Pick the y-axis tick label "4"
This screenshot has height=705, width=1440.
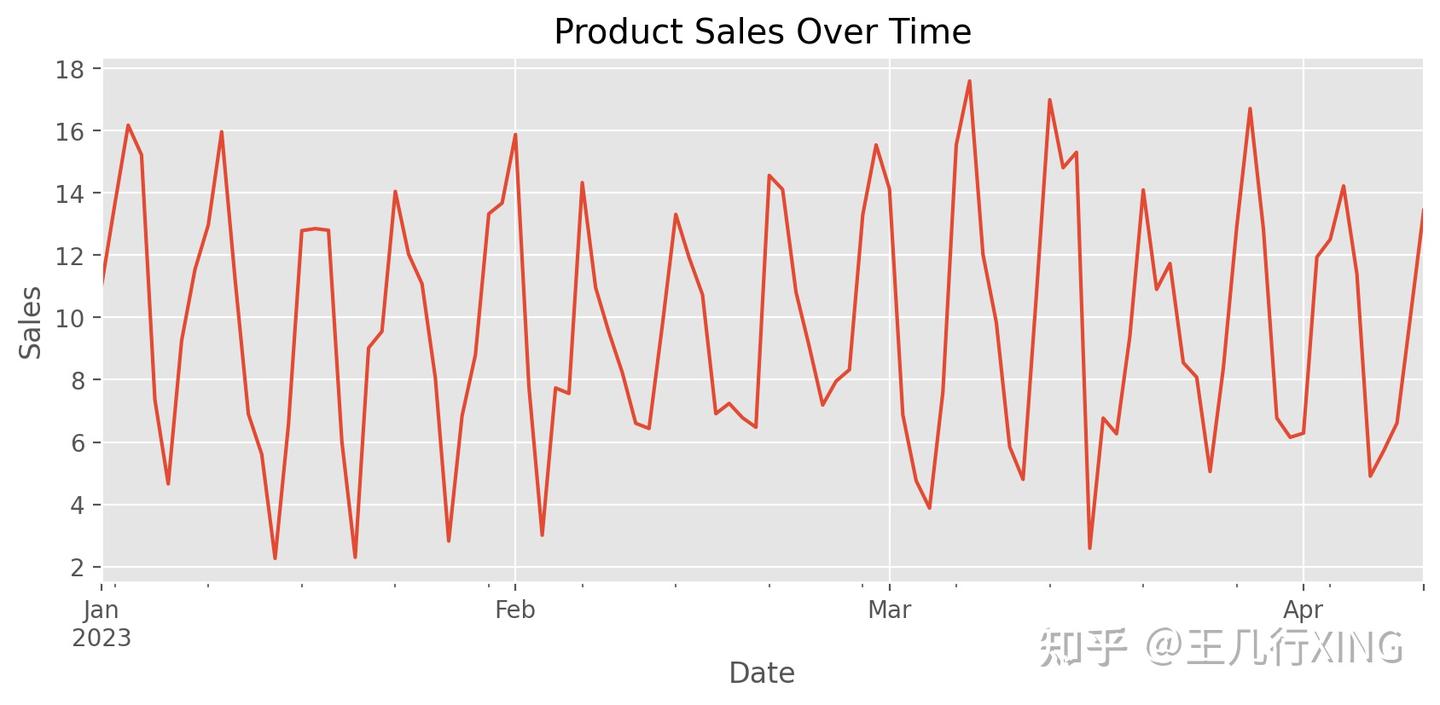coord(79,505)
